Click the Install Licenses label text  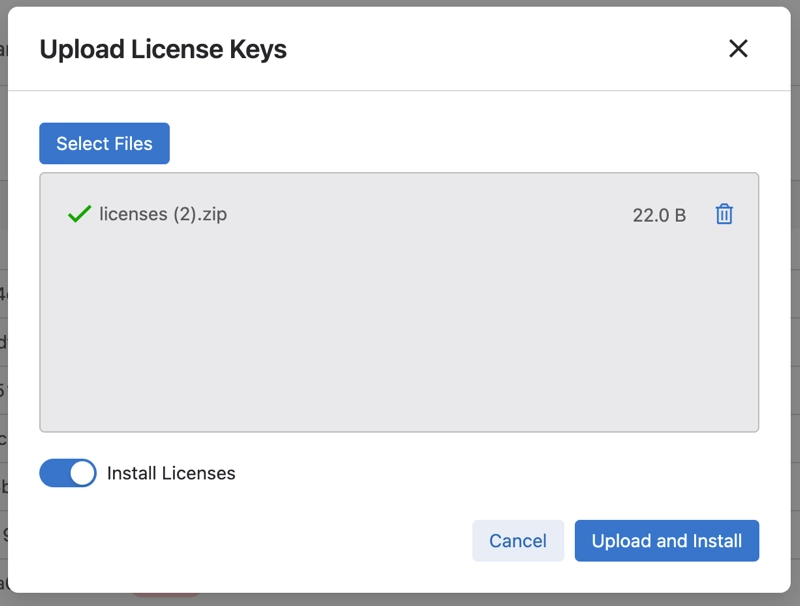(171, 473)
